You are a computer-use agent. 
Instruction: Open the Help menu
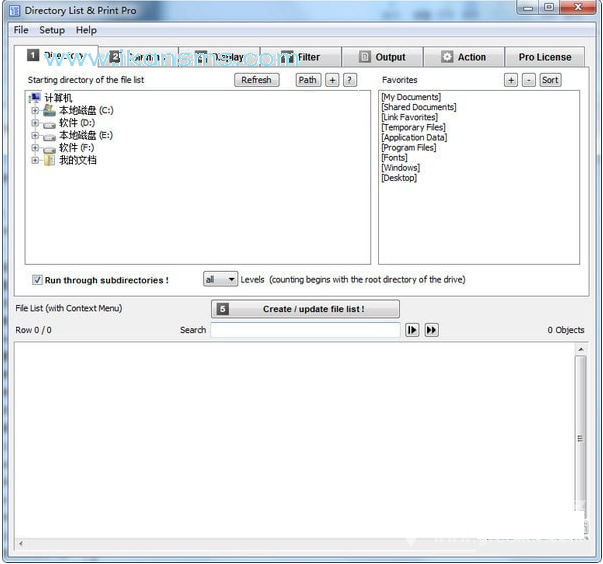pyautogui.click(x=86, y=30)
